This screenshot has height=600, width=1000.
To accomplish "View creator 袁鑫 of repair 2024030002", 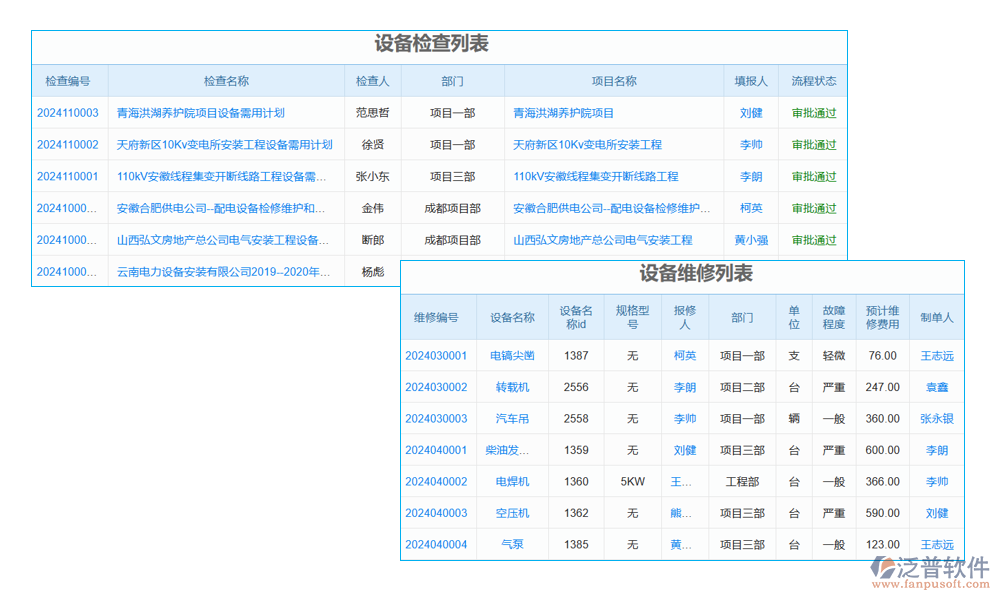I will (937, 387).
